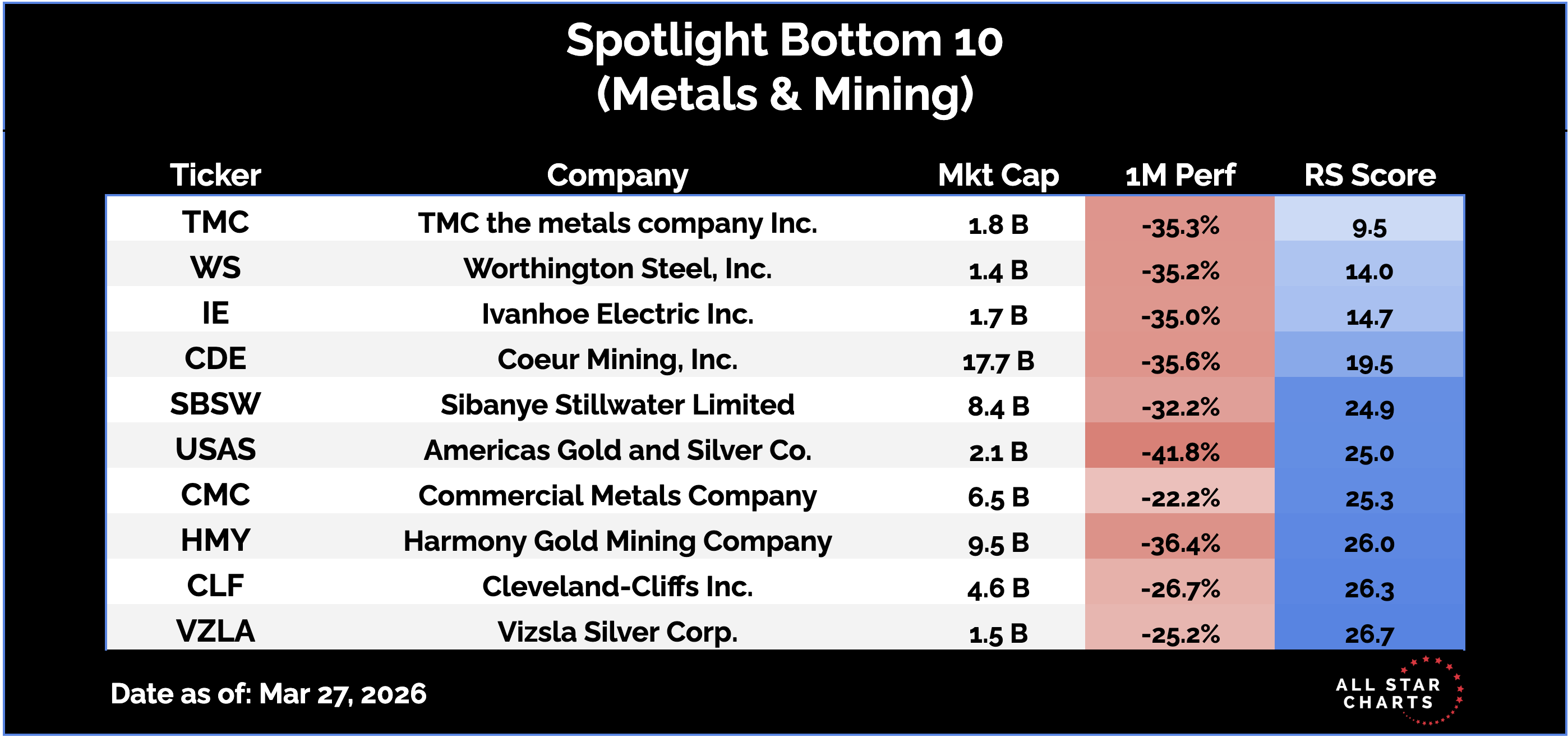Click the Ticker column header

click(215, 175)
